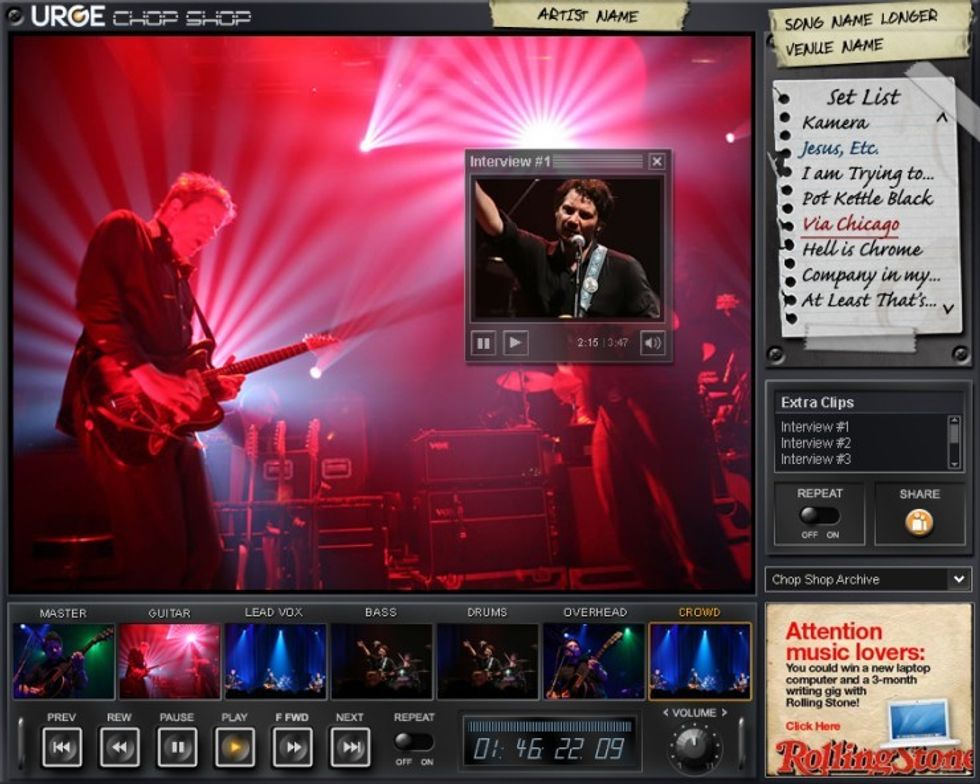The width and height of the screenshot is (980, 784).
Task: Click the progress bar above the timecode
Action: (550, 726)
